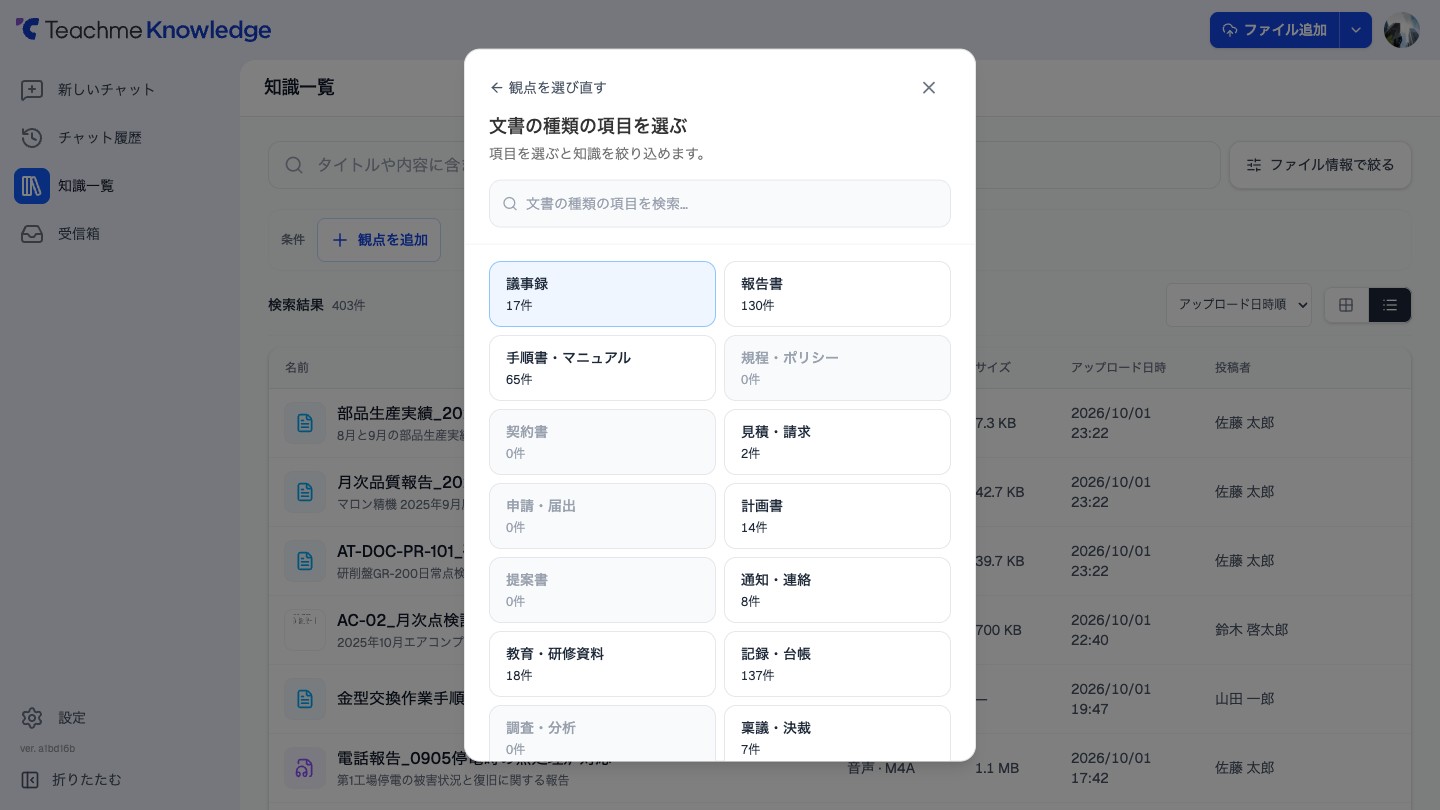1440x810 pixels.
Task: Click the 電話報告_0905 audio icon
Action: [x=305, y=768]
